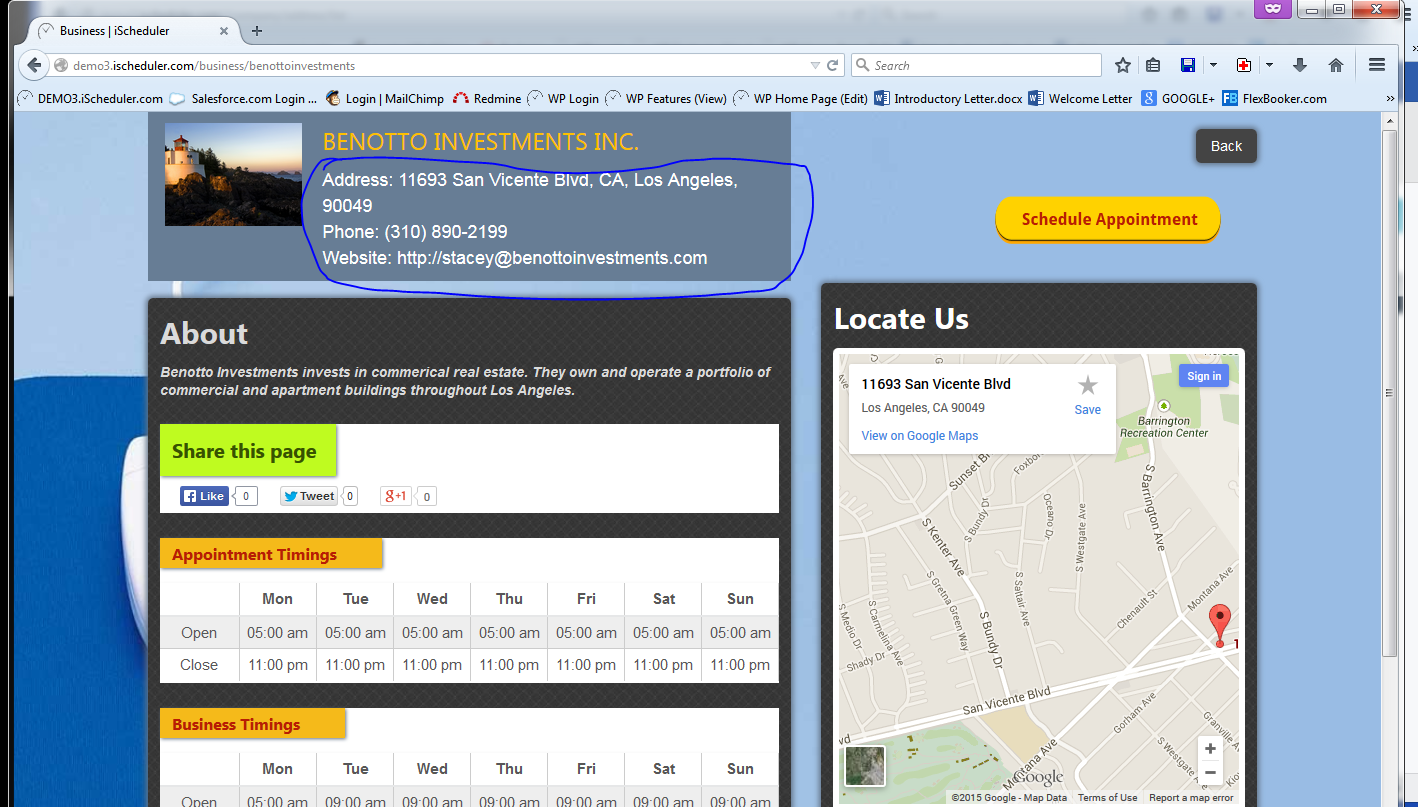Click the About heading
The image size is (1418, 807).
[x=204, y=334]
